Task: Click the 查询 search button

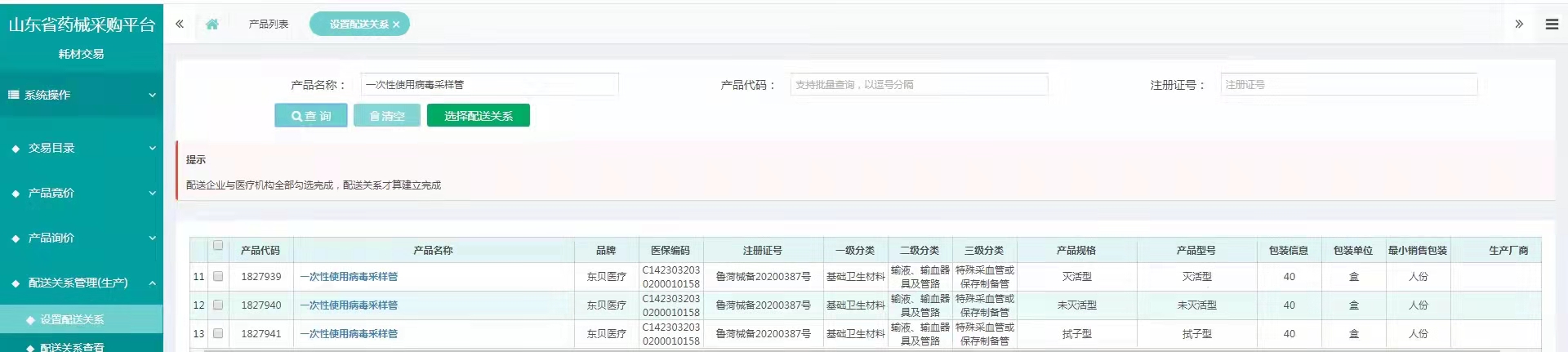Action: [x=311, y=116]
